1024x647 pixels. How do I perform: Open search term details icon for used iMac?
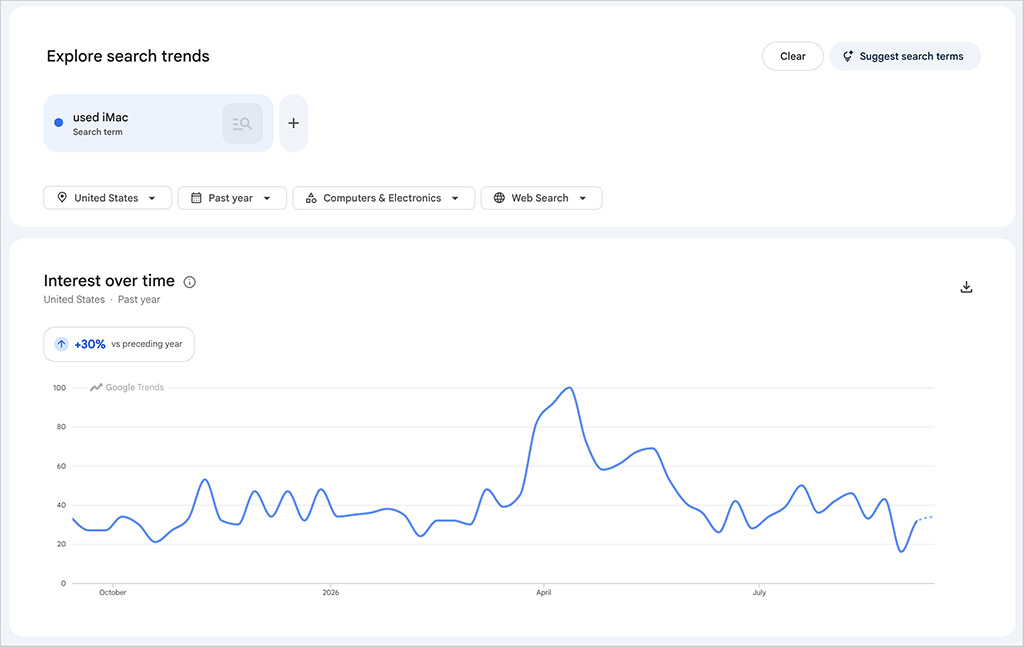click(x=242, y=123)
